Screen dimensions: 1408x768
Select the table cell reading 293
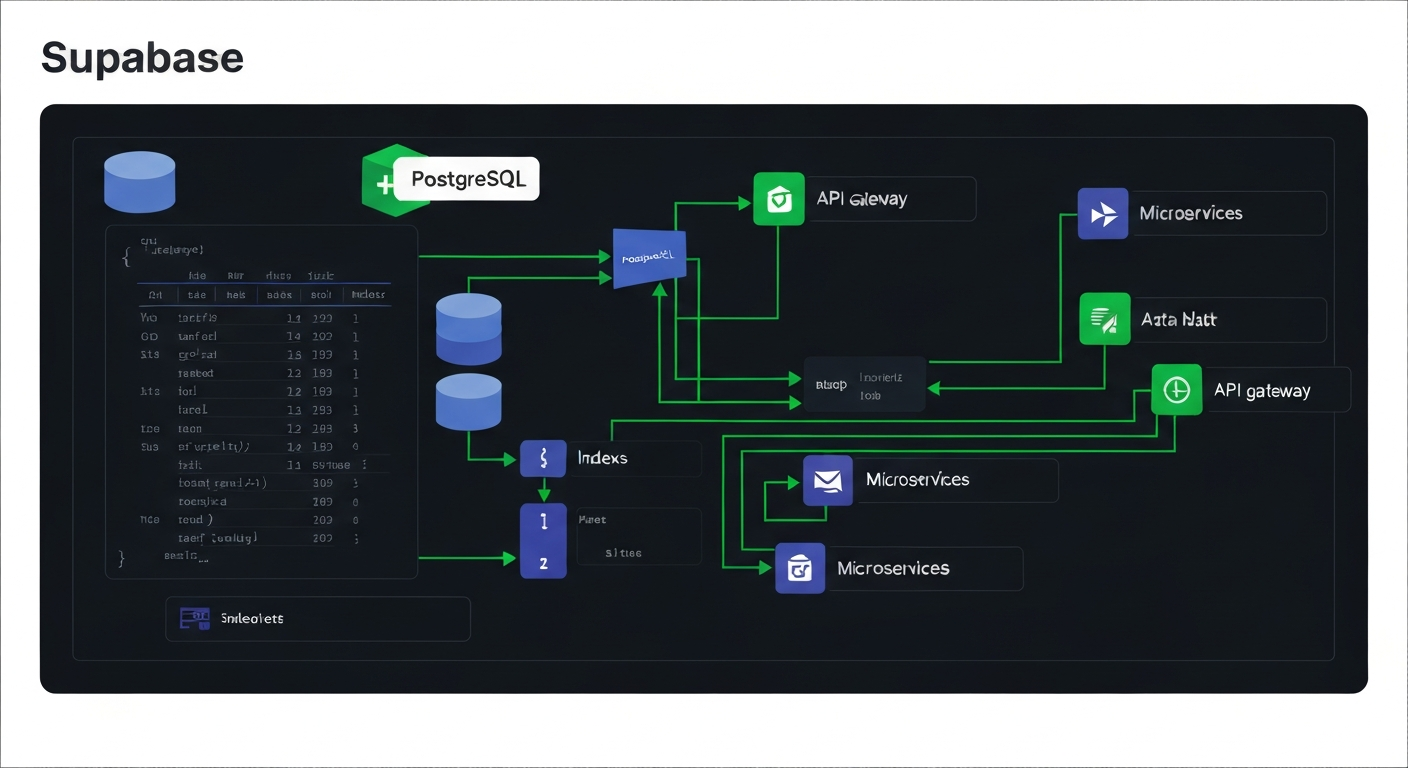pyautogui.click(x=322, y=410)
